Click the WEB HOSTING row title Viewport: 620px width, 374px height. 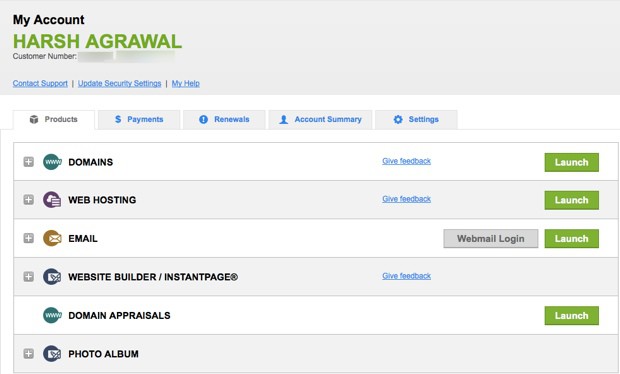coord(102,200)
